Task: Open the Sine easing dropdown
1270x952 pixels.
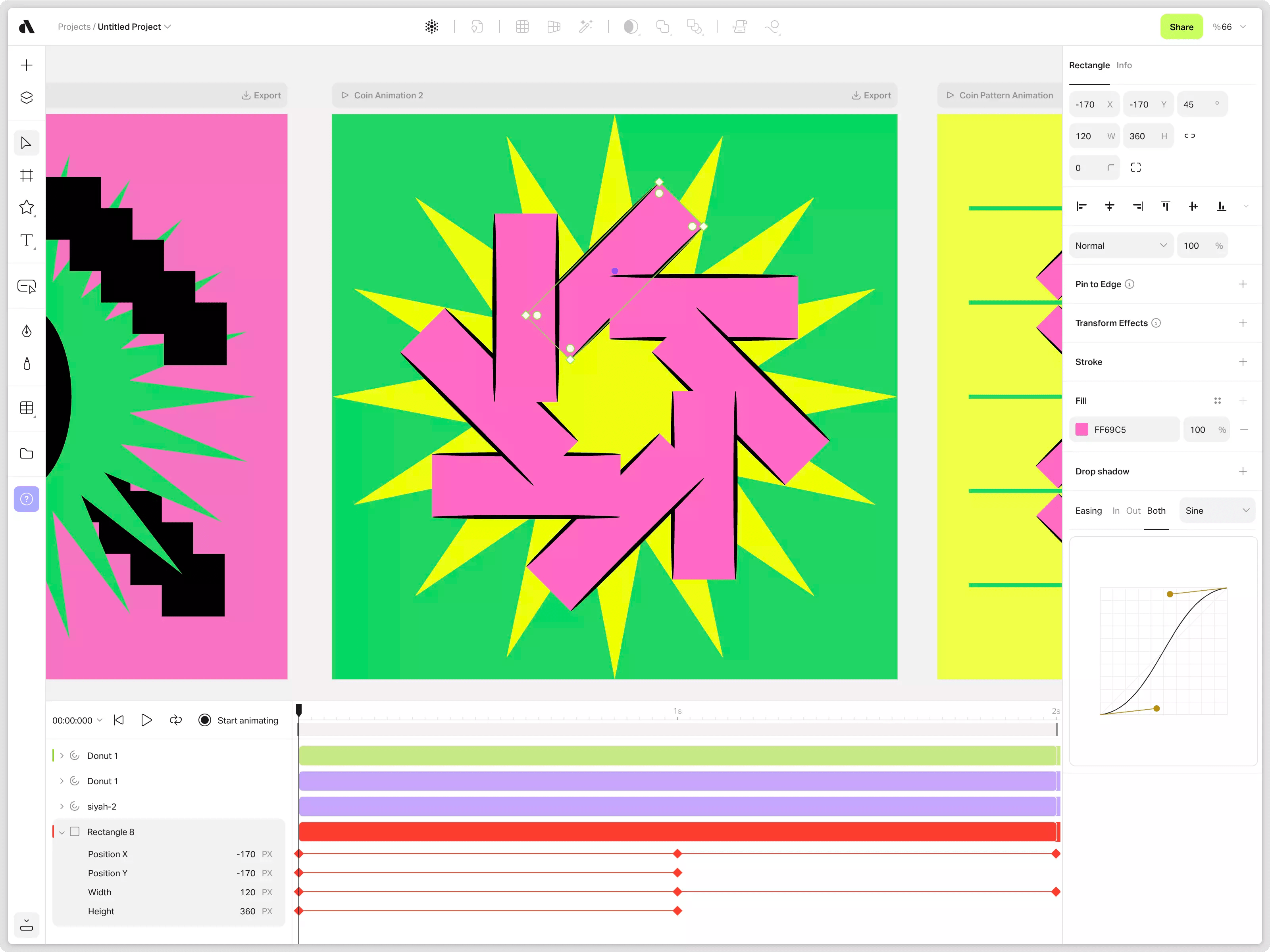Action: coord(1216,510)
